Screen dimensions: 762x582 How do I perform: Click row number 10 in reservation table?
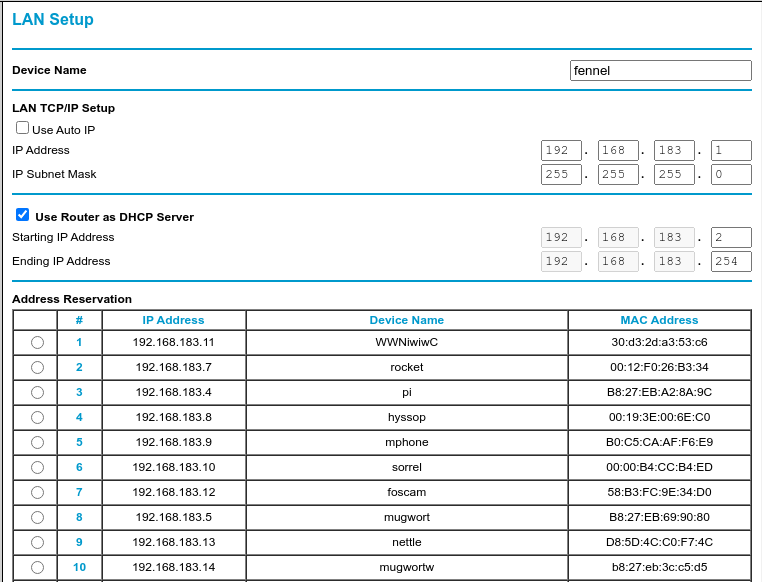pyautogui.click(x=79, y=567)
